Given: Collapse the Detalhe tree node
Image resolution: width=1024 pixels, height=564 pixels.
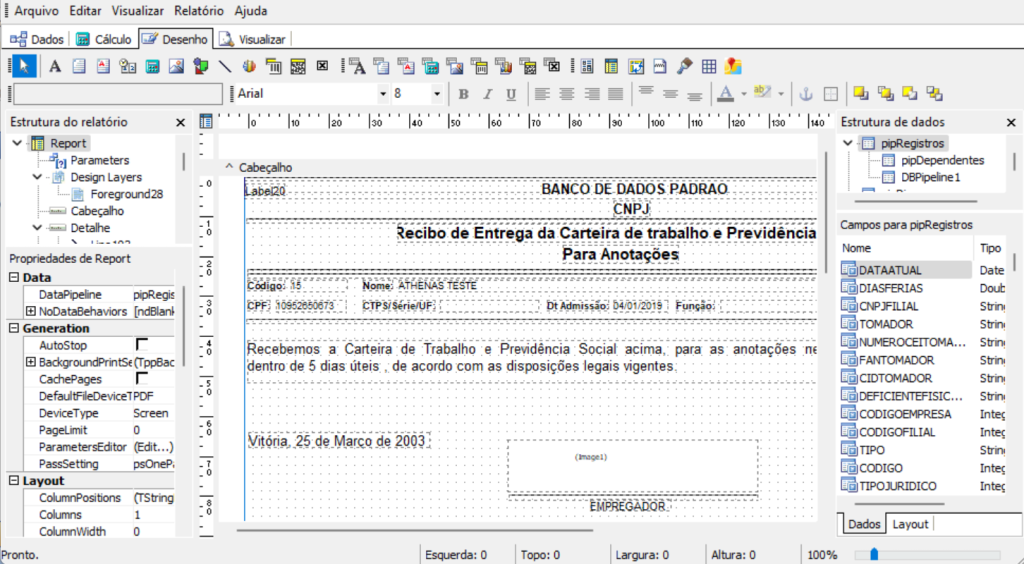Looking at the screenshot, I should click(x=37, y=228).
